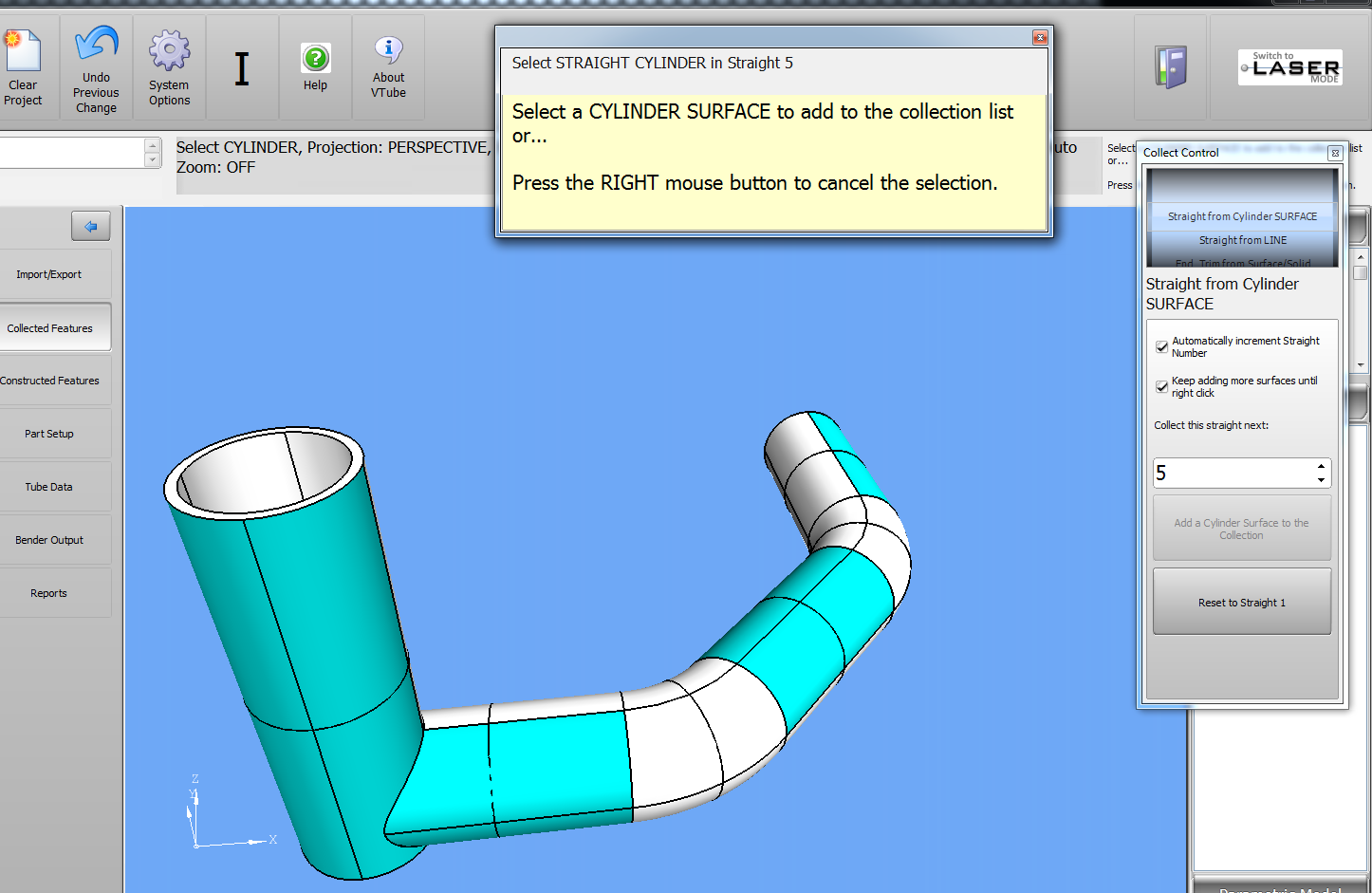Viewport: 1372px width, 893px height.
Task: Toggle Automatically increment Straight Number checkbox
Action: click(x=1162, y=347)
